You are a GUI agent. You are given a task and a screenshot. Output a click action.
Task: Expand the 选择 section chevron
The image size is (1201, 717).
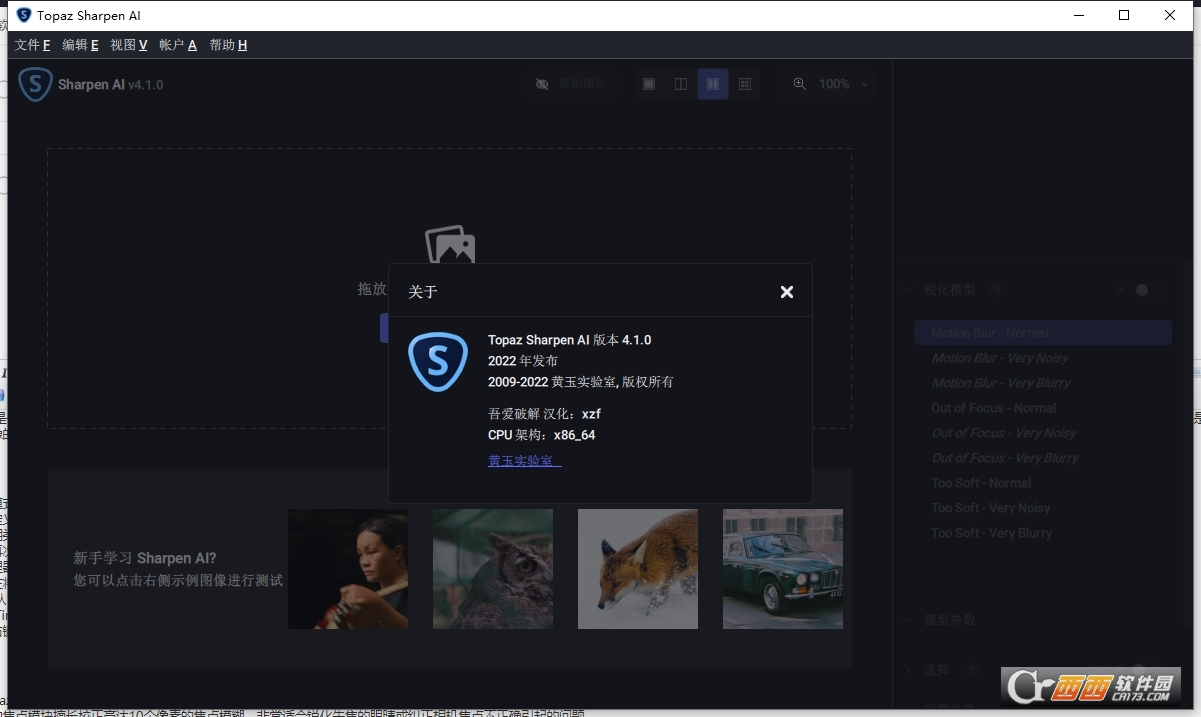[x=907, y=670]
